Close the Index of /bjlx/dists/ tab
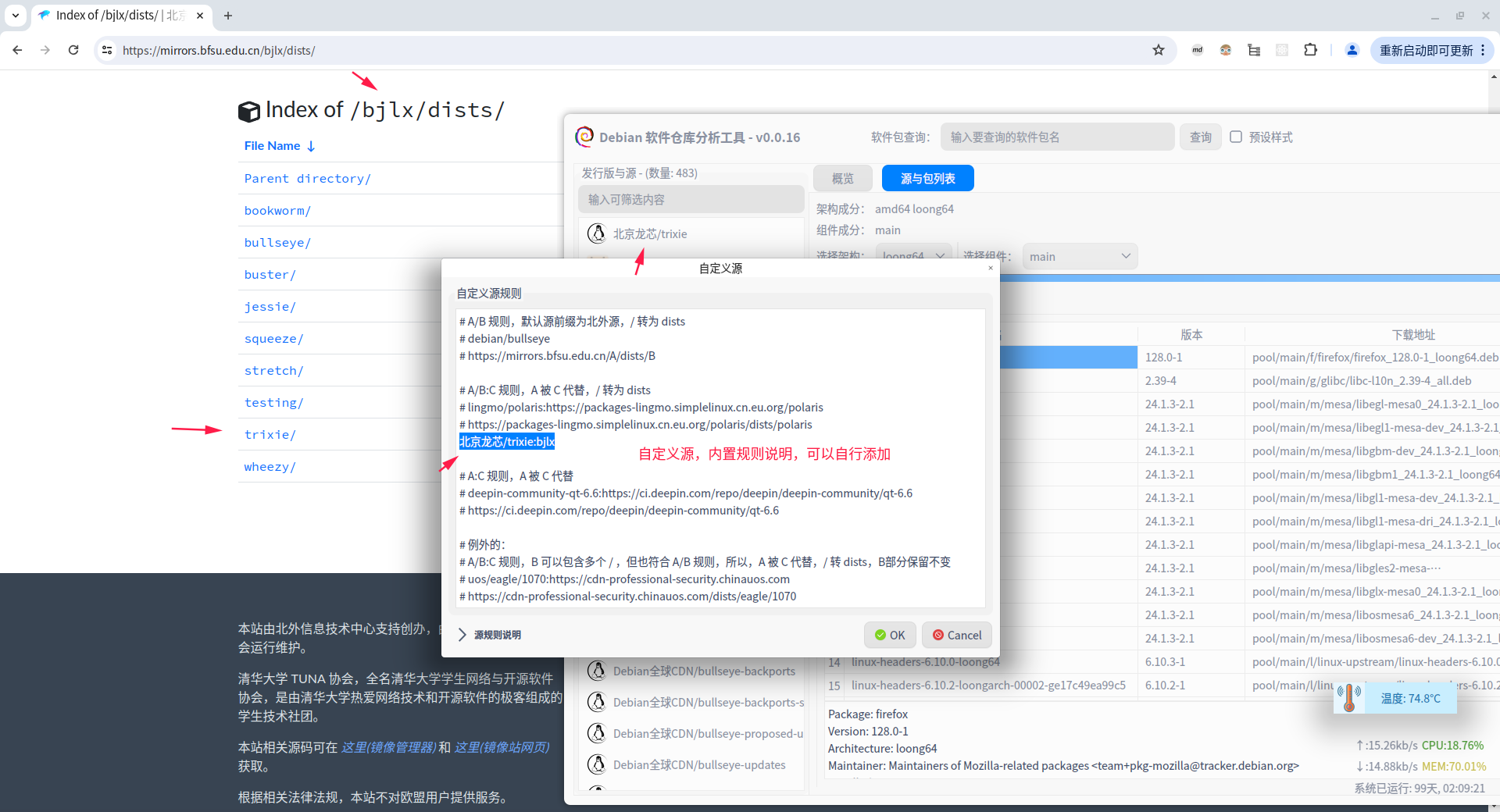The width and height of the screenshot is (1500, 812). 200,16
